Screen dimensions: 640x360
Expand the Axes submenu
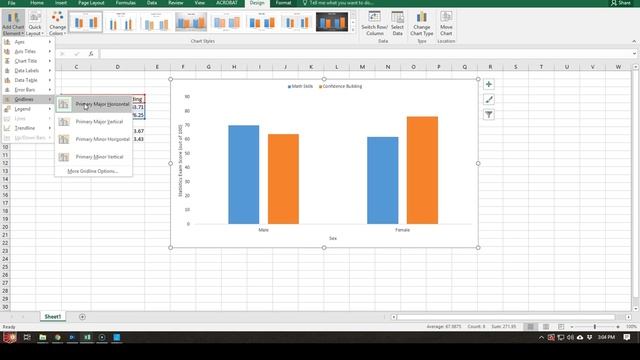[28, 42]
